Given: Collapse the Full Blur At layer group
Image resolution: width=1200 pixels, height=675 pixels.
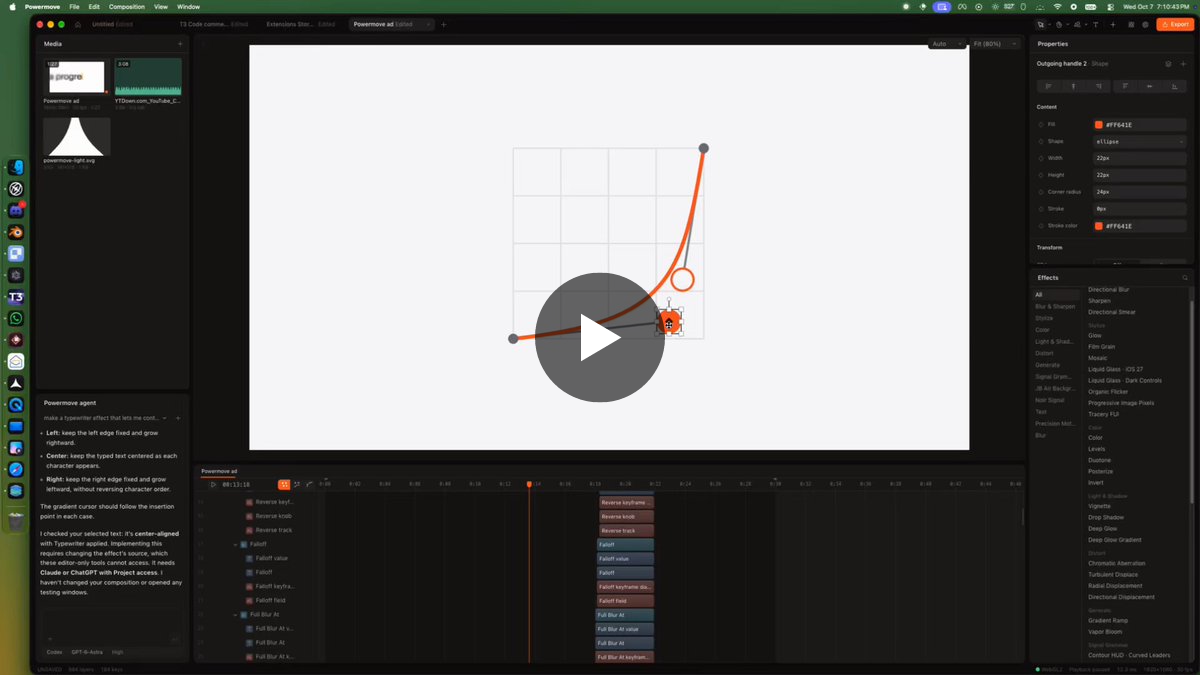Looking at the screenshot, I should 236,614.
